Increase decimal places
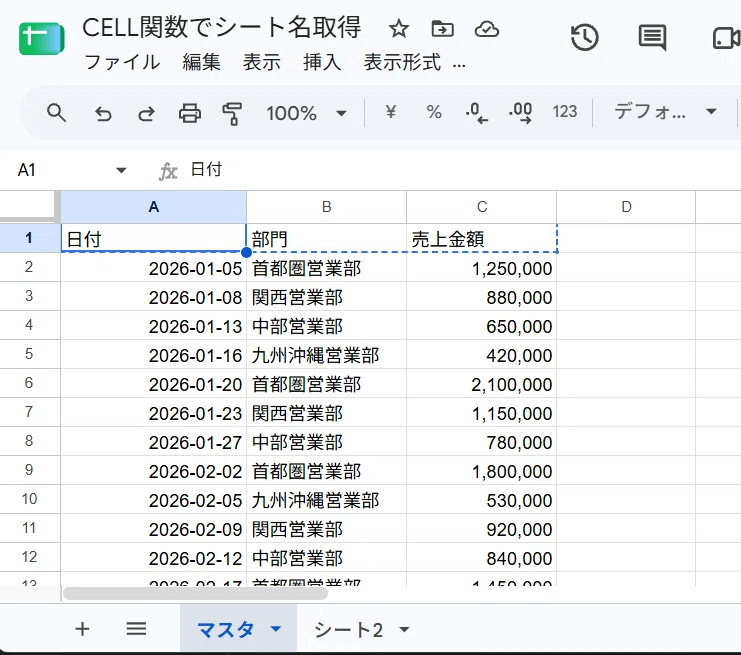Viewport: 741px width, 655px height. click(x=520, y=113)
